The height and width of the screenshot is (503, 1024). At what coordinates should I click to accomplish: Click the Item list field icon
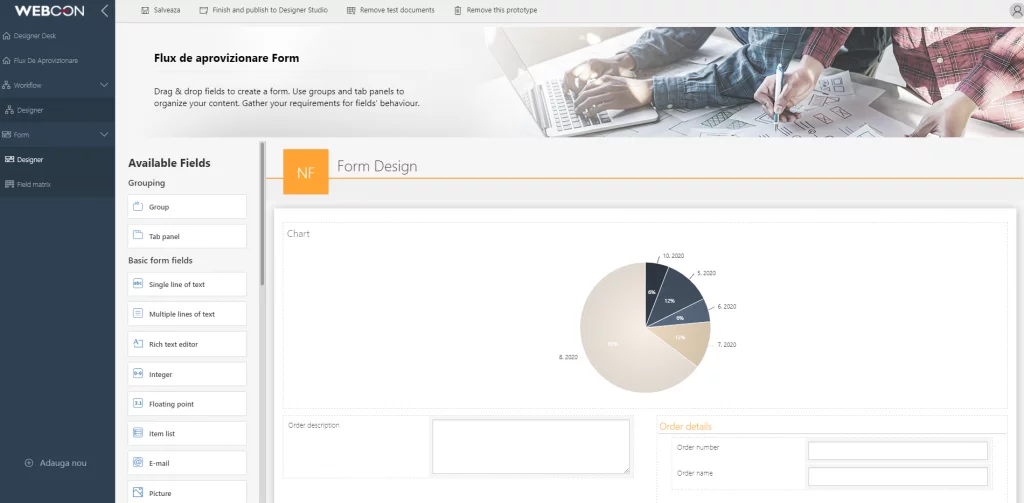pos(138,432)
